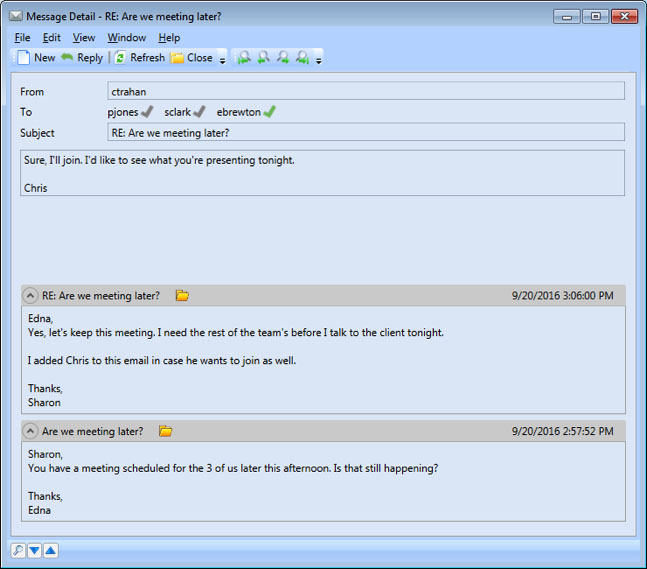
Task: Go to the previous message with the left-arrow user icon
Action: (263, 57)
